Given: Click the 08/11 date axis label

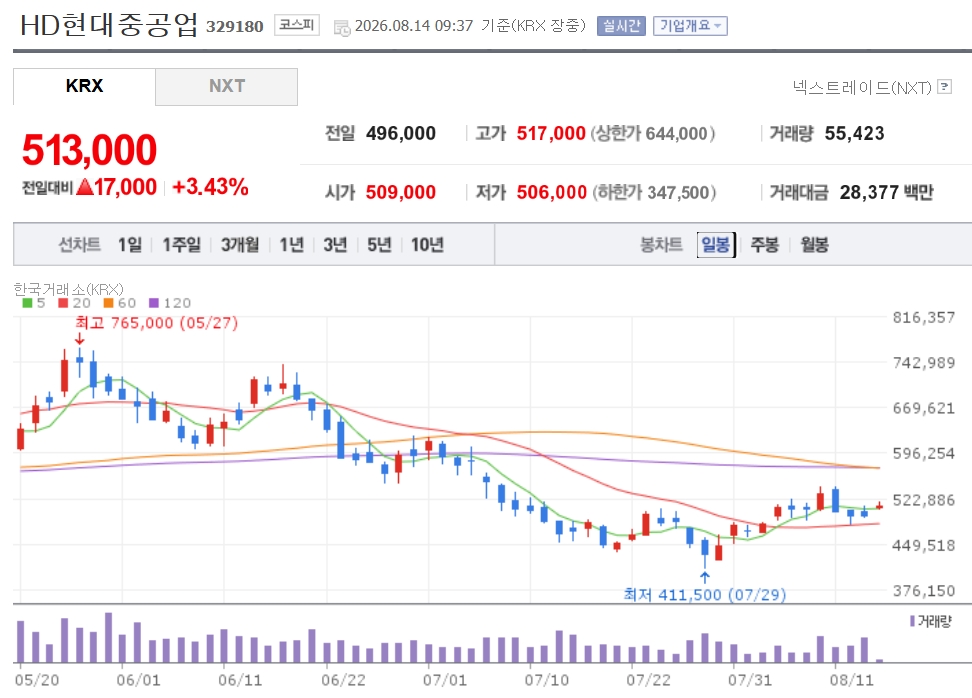Looking at the screenshot, I should (x=852, y=680).
